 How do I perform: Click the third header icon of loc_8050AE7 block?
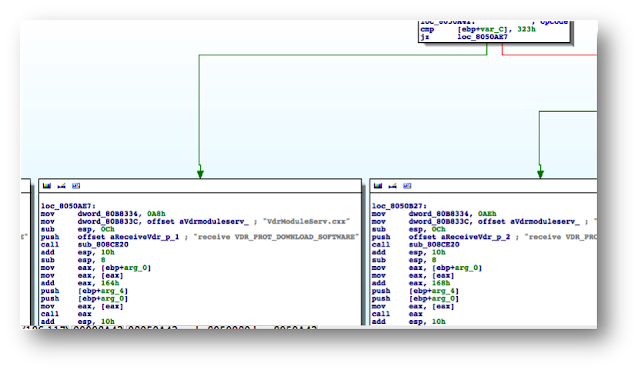76,186
